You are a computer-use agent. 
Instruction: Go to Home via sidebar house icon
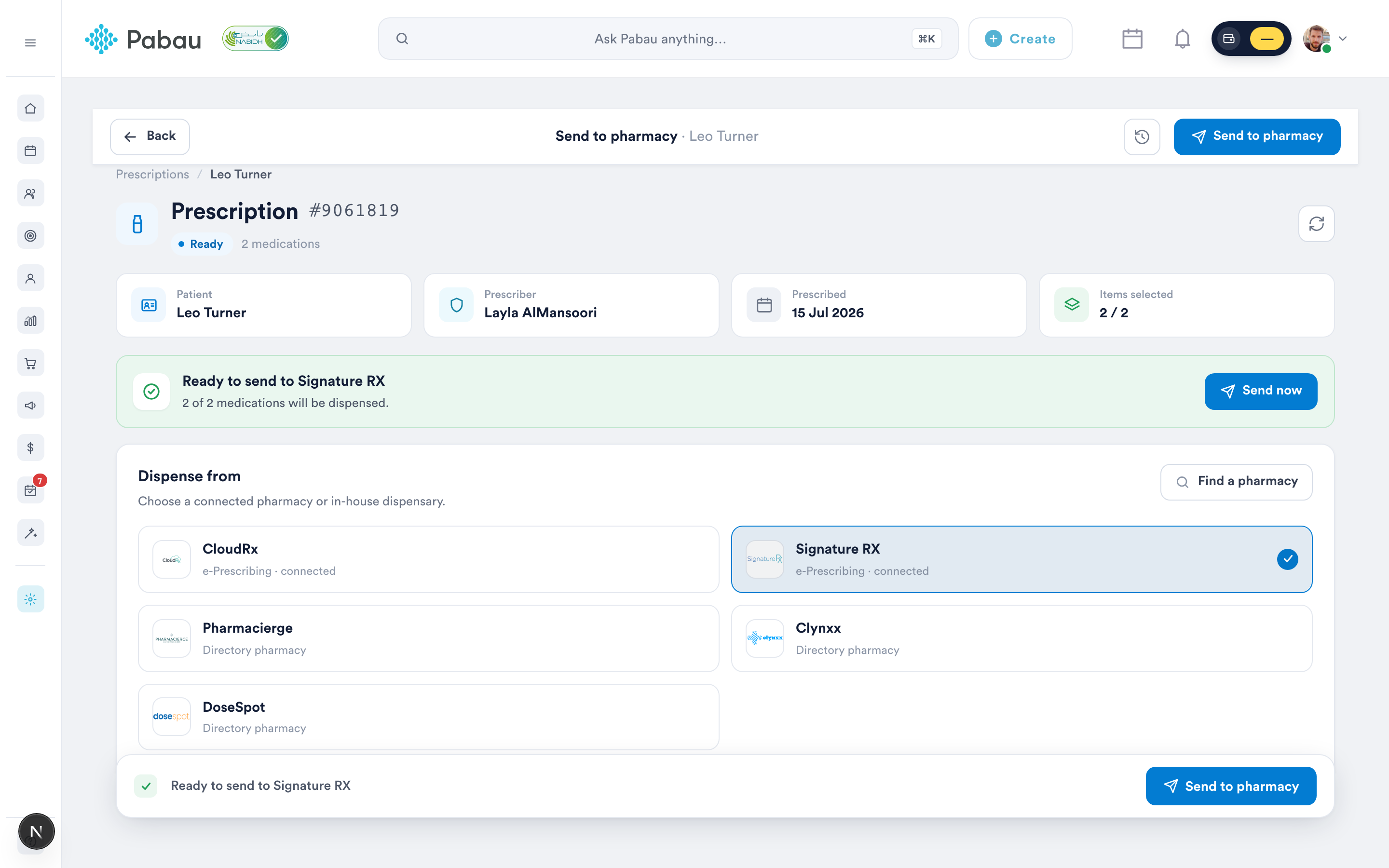pos(30,108)
